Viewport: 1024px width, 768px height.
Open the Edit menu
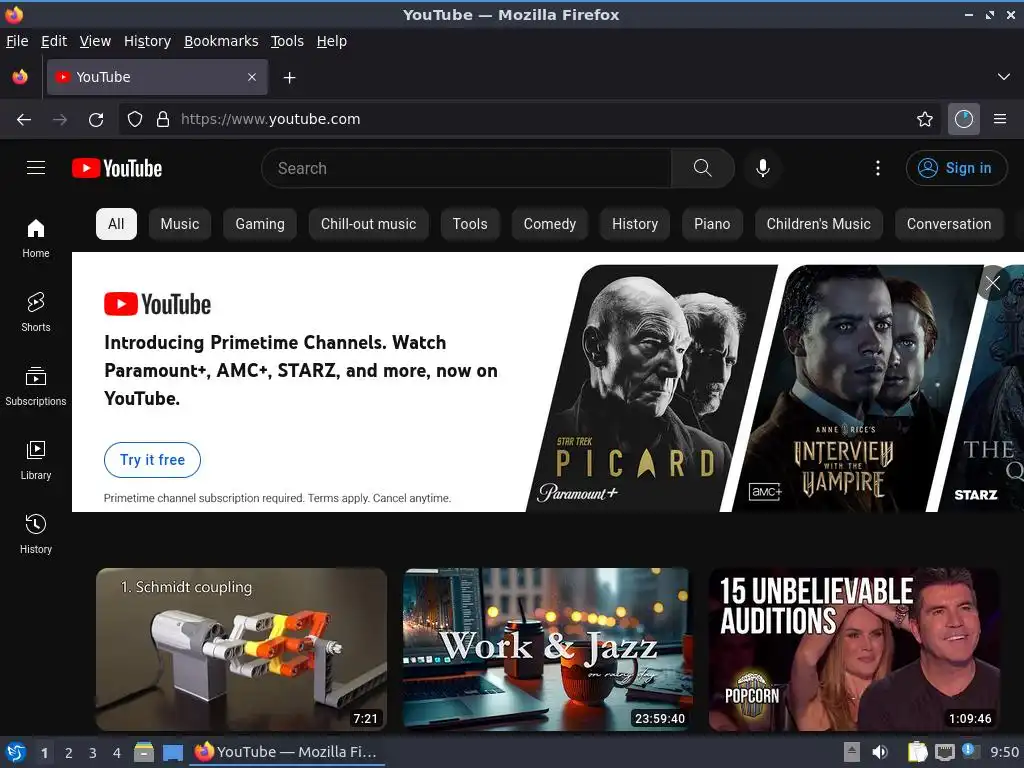[x=54, y=41]
